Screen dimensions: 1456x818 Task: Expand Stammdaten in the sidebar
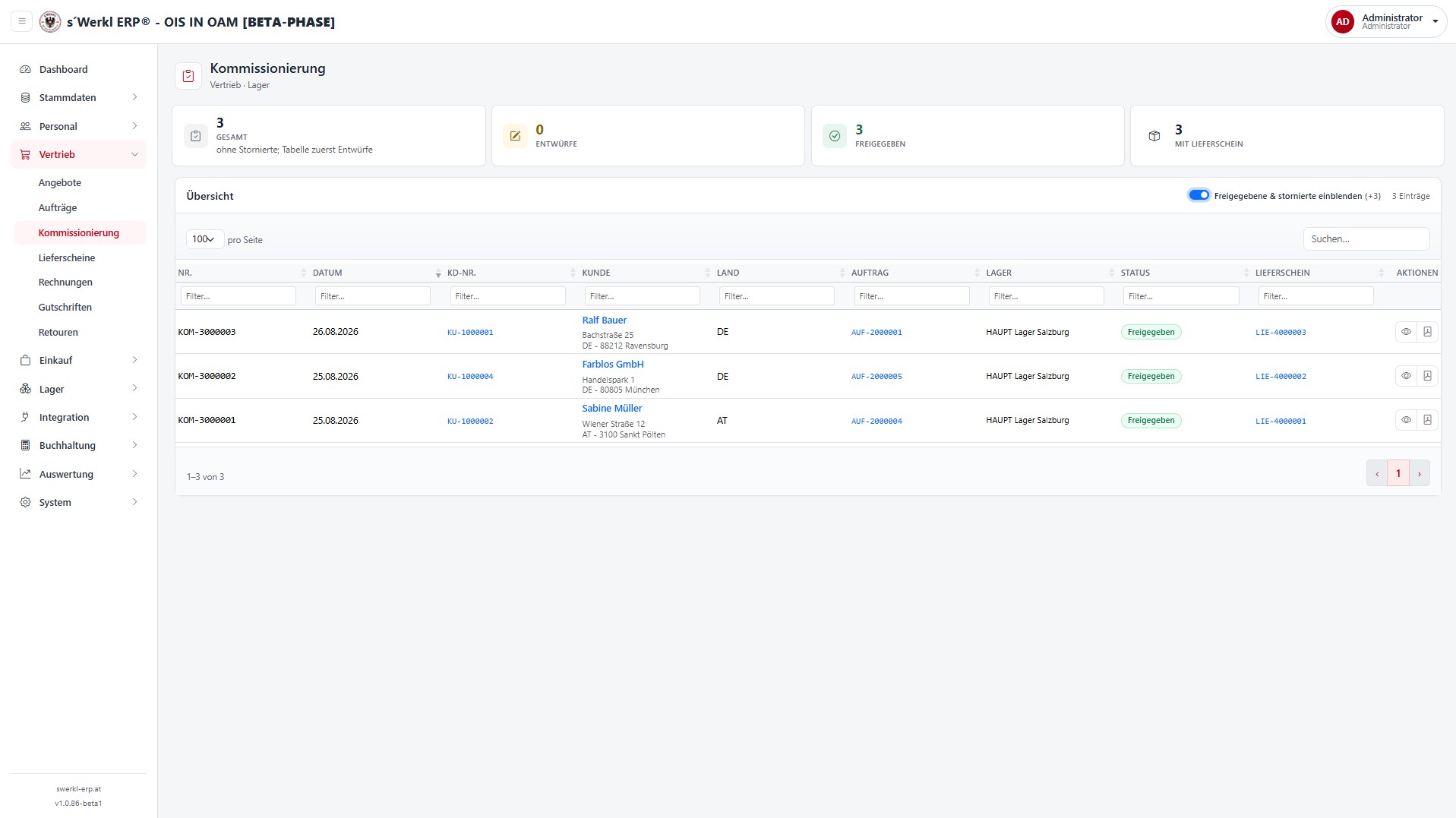[79, 97]
